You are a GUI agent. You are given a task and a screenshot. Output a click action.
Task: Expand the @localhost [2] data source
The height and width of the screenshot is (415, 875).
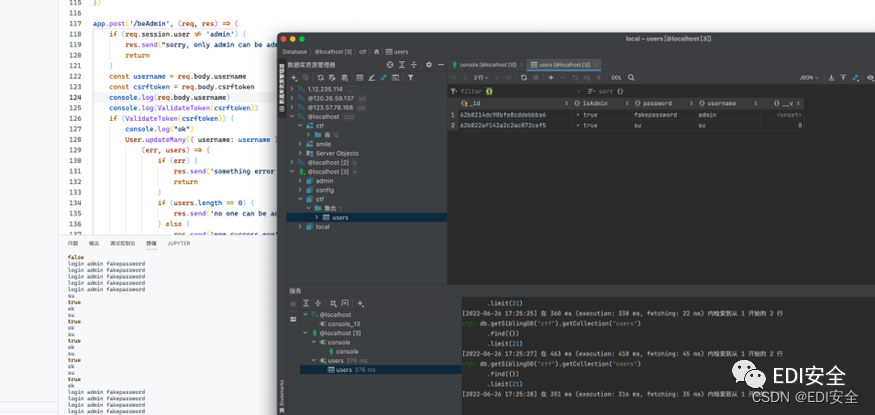tap(292, 162)
